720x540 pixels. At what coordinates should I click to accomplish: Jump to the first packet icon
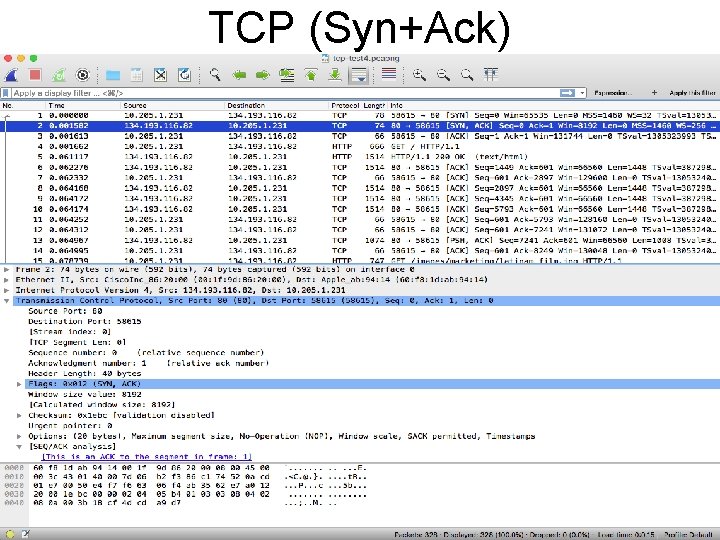(311, 75)
